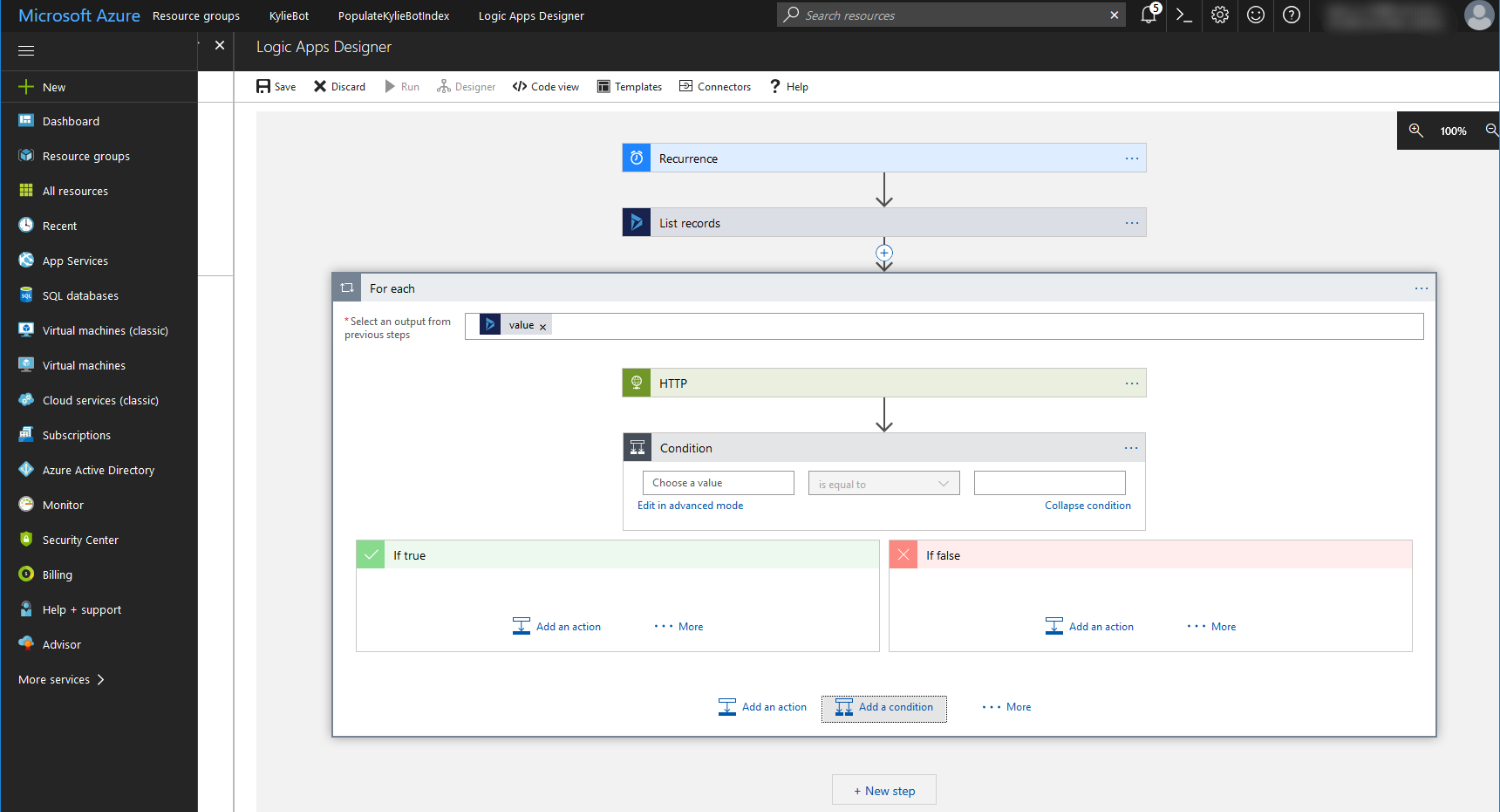Click the Security Center shield icon
The height and width of the screenshot is (812, 1500).
tap(26, 540)
